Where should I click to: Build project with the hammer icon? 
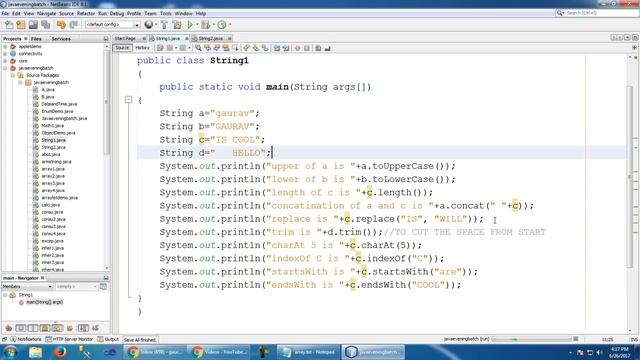164,25
